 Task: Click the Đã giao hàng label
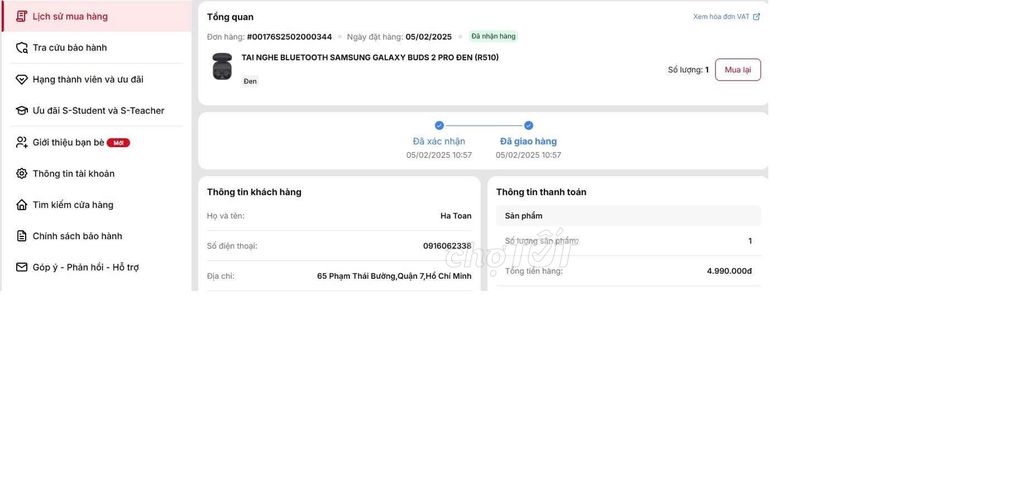tap(528, 142)
